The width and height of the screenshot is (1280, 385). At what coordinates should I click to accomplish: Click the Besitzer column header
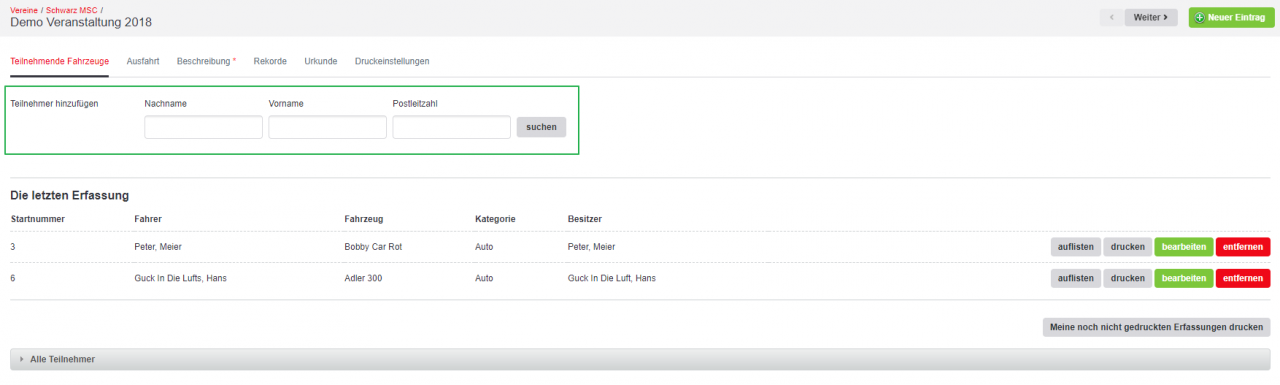click(x=584, y=218)
